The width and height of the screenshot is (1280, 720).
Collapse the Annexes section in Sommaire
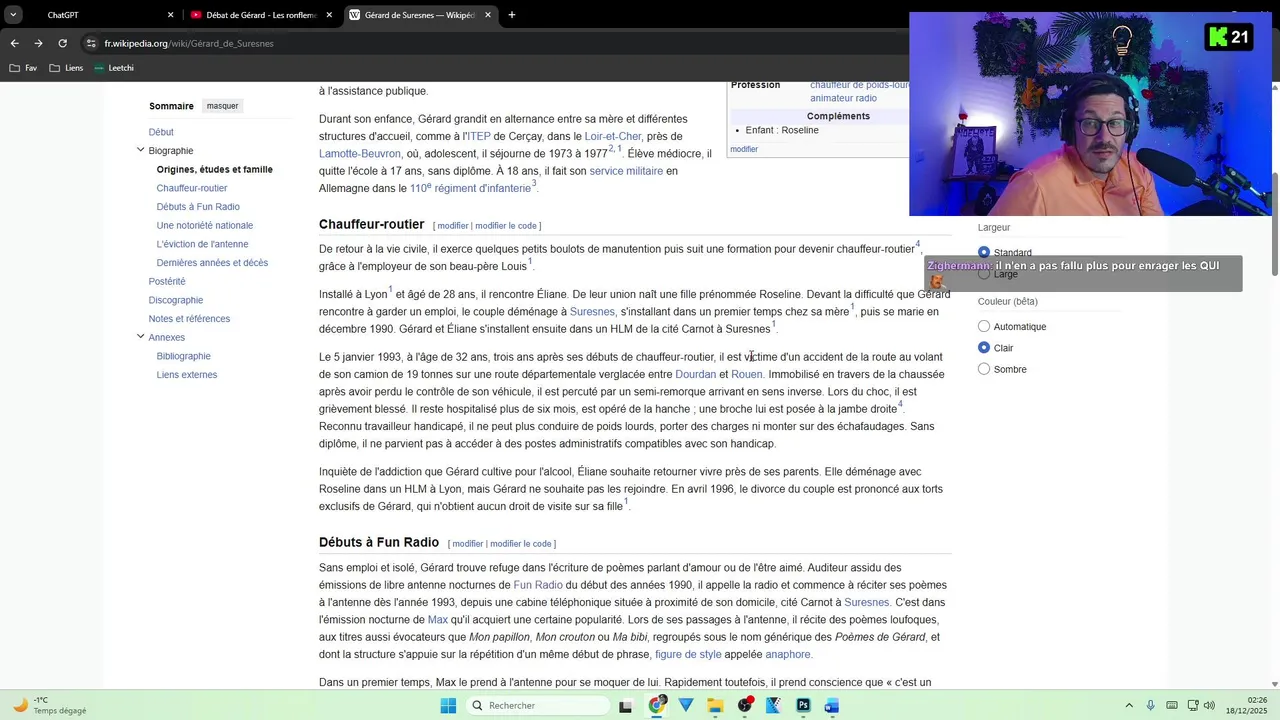coord(141,337)
